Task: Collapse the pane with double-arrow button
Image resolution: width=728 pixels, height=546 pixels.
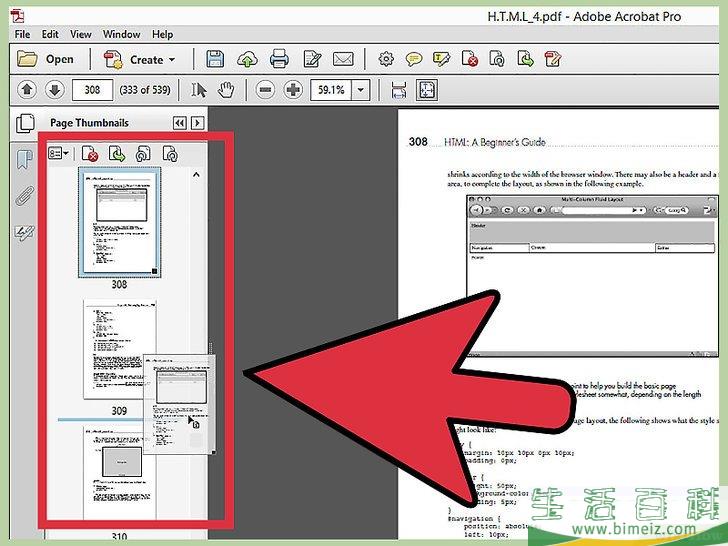Action: 180,123
